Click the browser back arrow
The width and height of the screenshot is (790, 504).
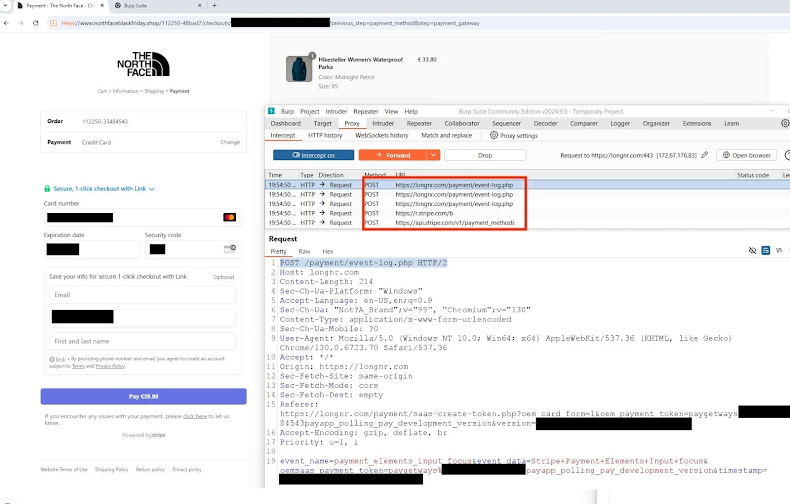tap(8, 22)
